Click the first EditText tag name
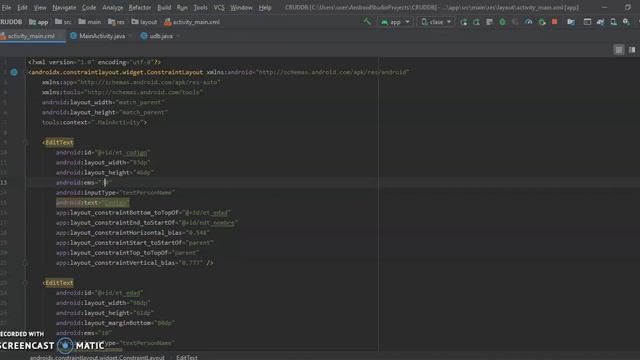 (x=59, y=142)
